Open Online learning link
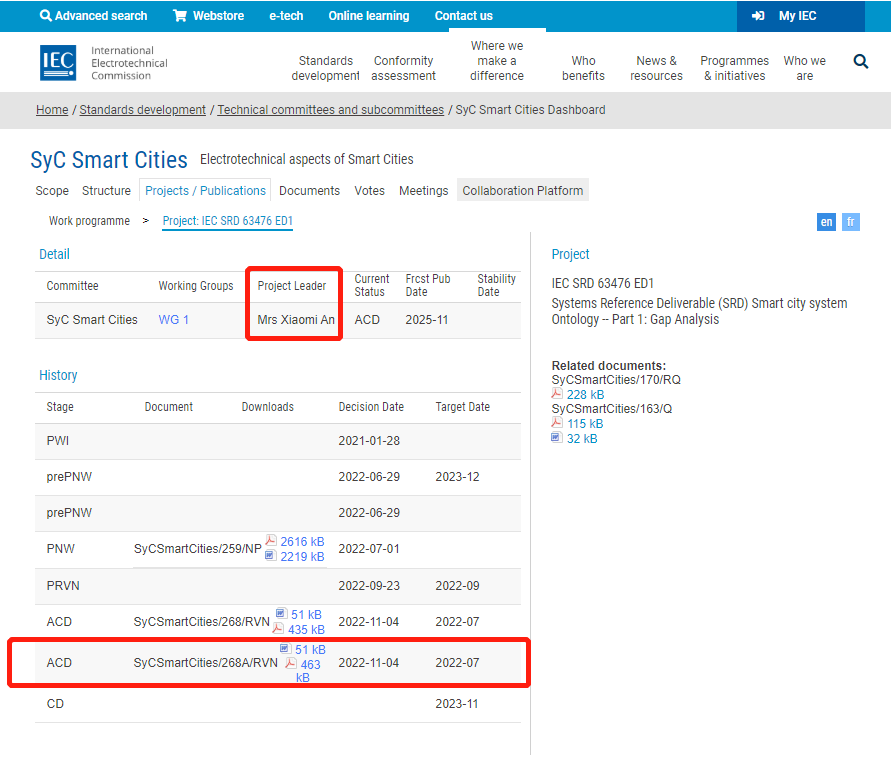Viewport: 891px width, 769px height. click(369, 16)
